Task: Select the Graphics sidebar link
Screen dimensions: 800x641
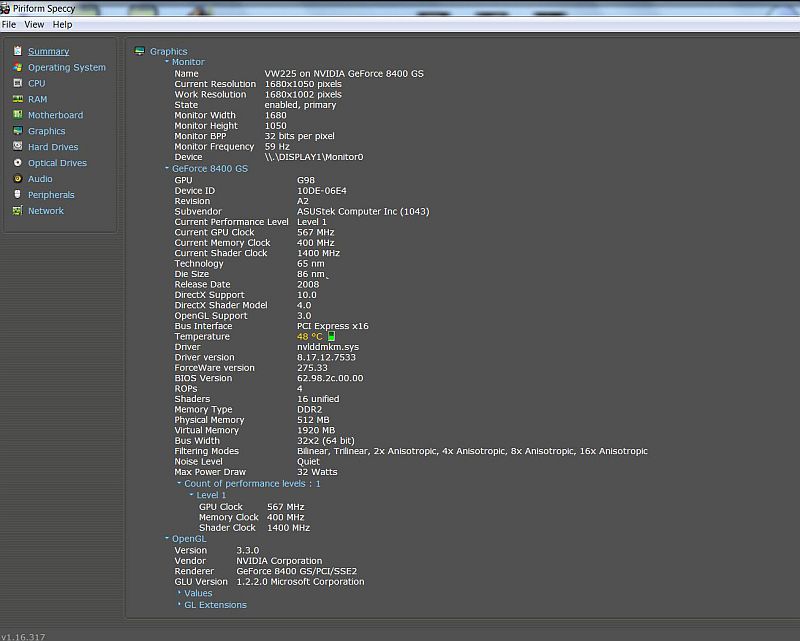Action: 46,131
